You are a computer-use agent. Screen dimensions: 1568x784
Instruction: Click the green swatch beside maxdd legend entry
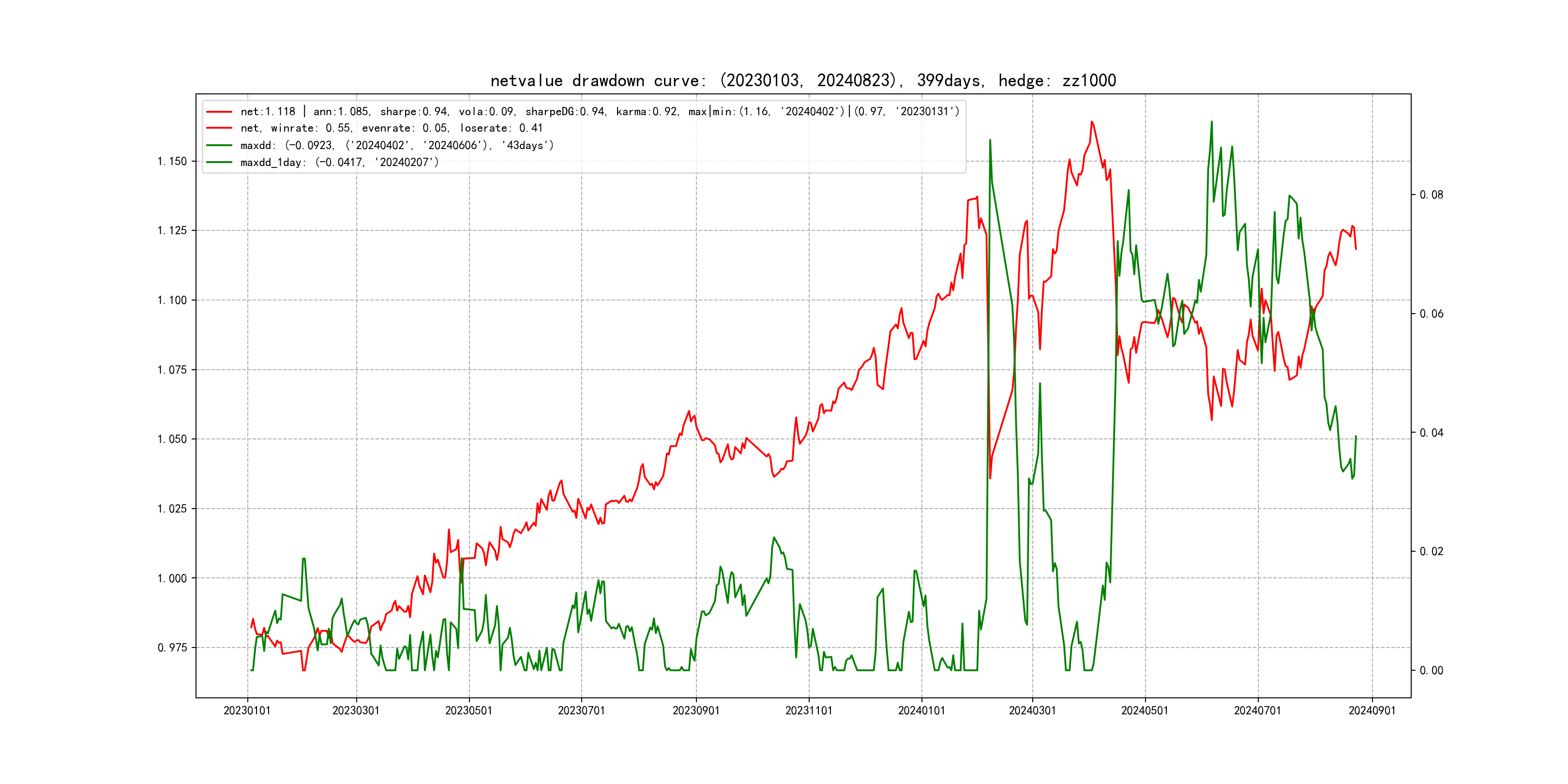click(x=219, y=146)
